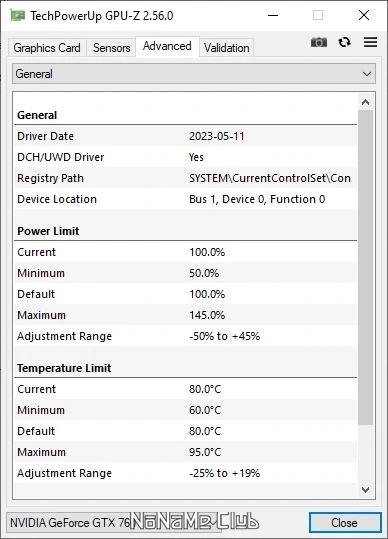Select the Driver Date value 2023-05-11
The width and height of the screenshot is (388, 539).
[217, 136]
